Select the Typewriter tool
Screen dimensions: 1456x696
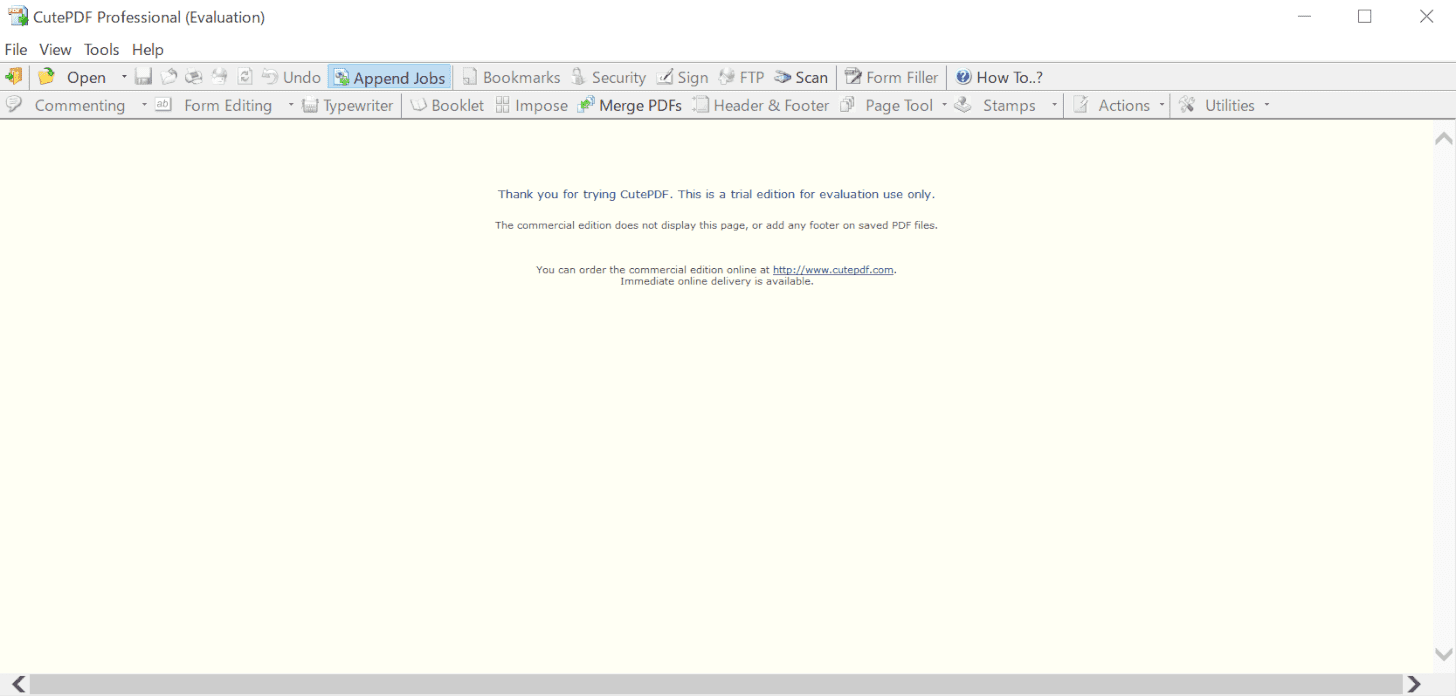[x=347, y=105]
